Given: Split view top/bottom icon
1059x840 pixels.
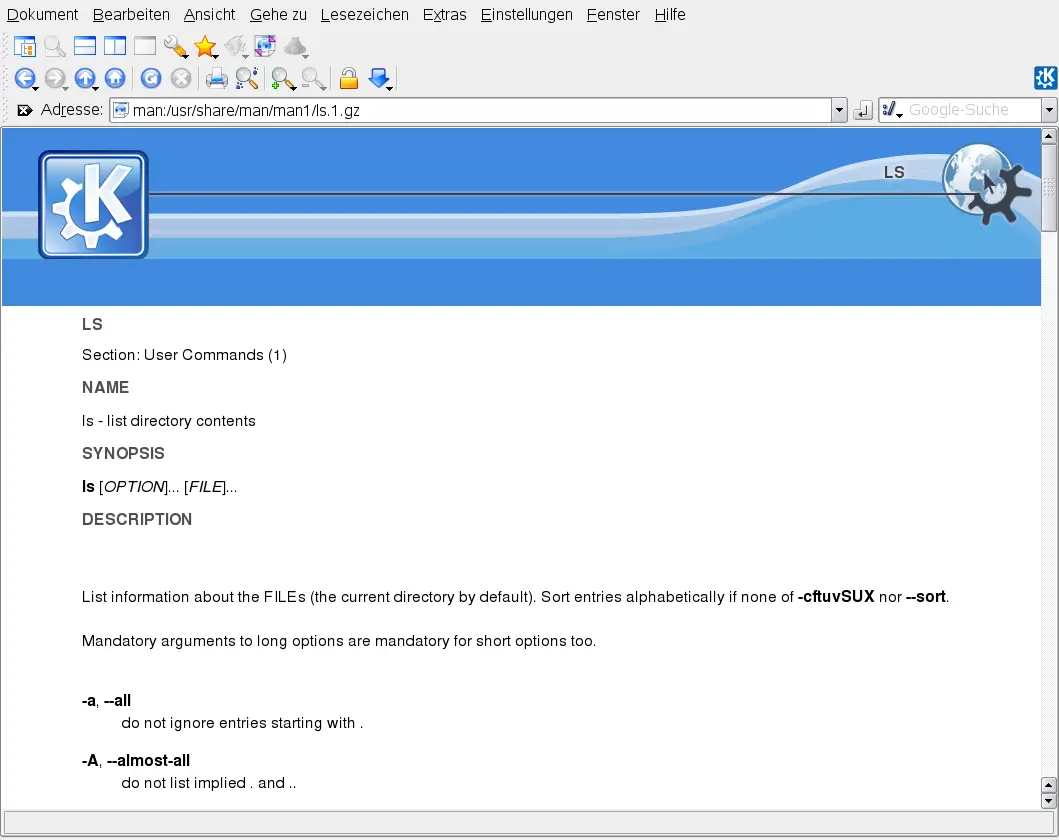Looking at the screenshot, I should coord(85,46).
